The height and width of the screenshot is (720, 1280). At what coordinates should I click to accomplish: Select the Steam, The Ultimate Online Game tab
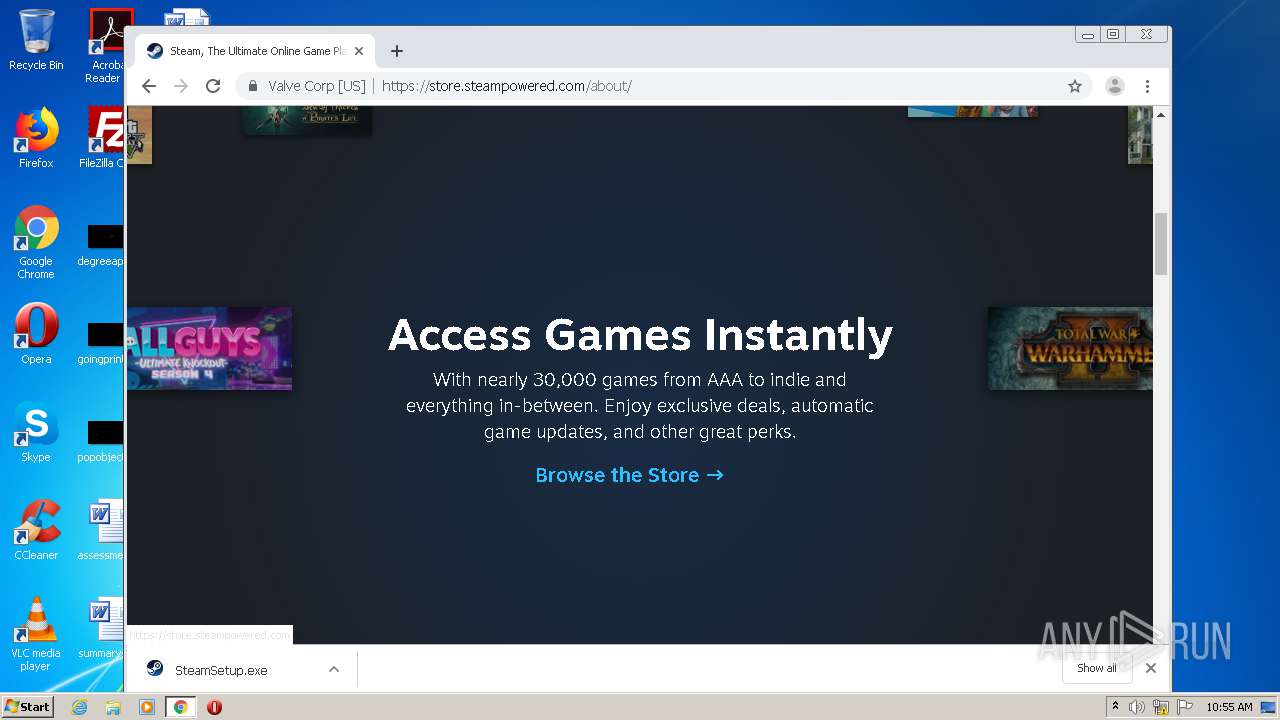[x=255, y=51]
